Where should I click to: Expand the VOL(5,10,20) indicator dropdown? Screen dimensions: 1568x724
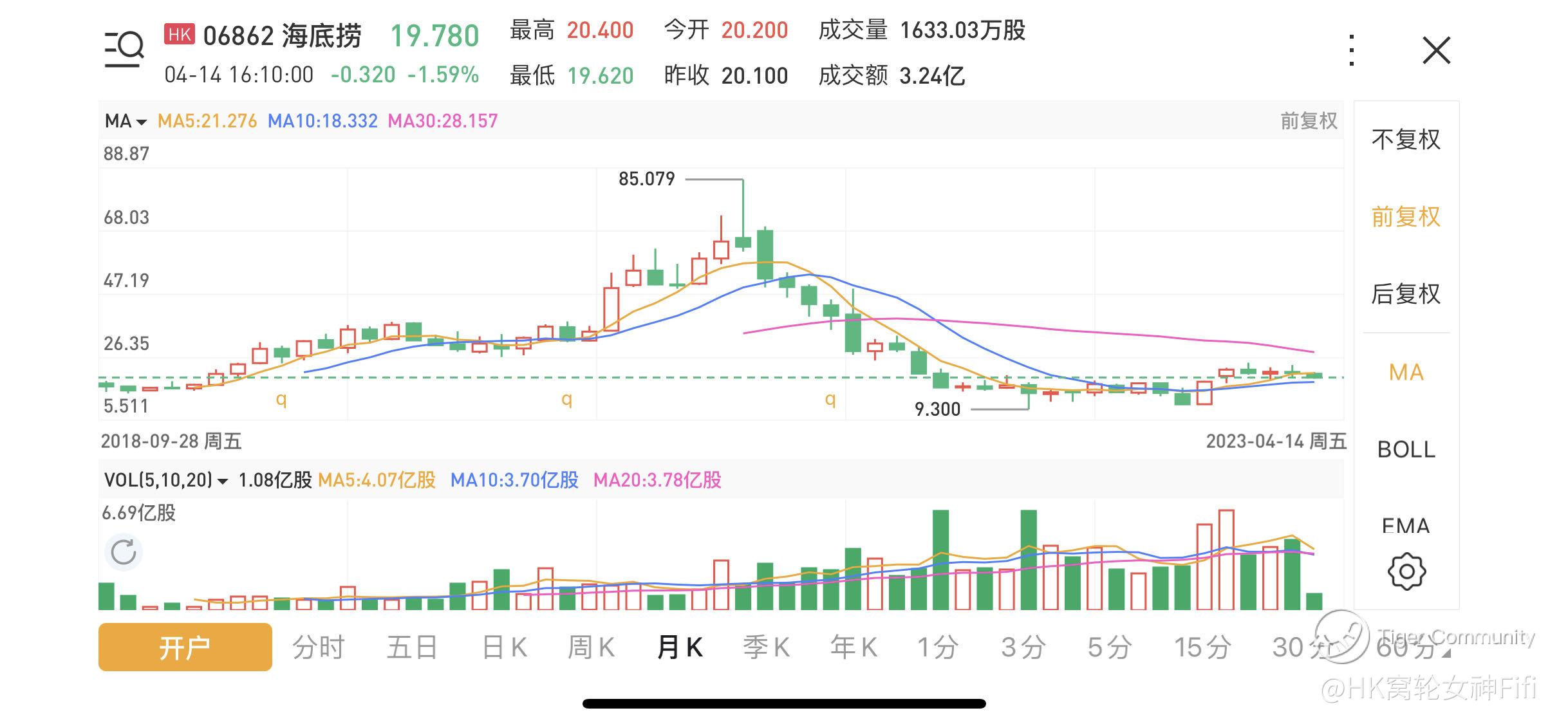(166, 480)
